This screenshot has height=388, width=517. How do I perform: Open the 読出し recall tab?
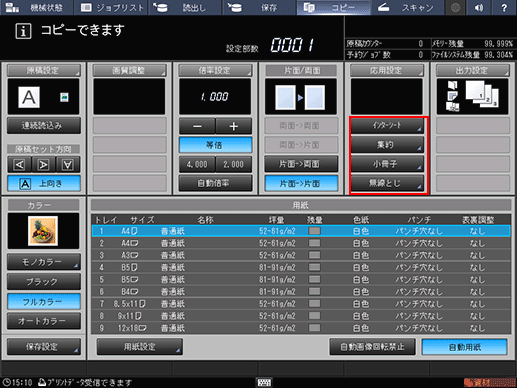[185, 7]
